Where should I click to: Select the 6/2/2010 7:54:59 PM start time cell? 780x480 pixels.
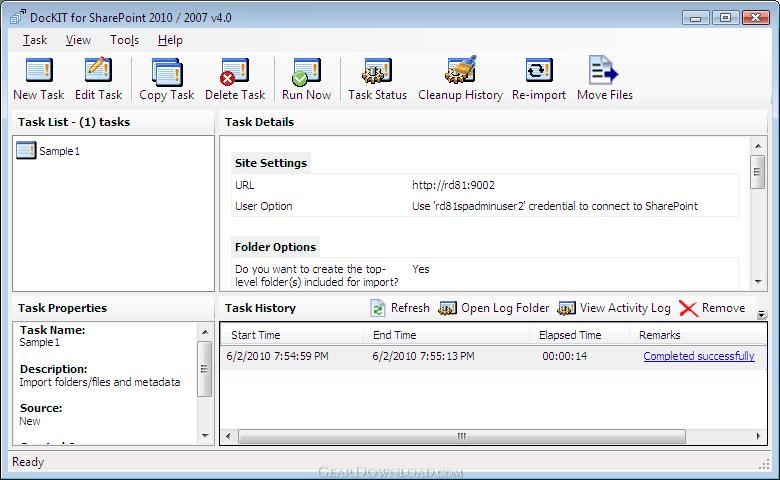click(278, 356)
